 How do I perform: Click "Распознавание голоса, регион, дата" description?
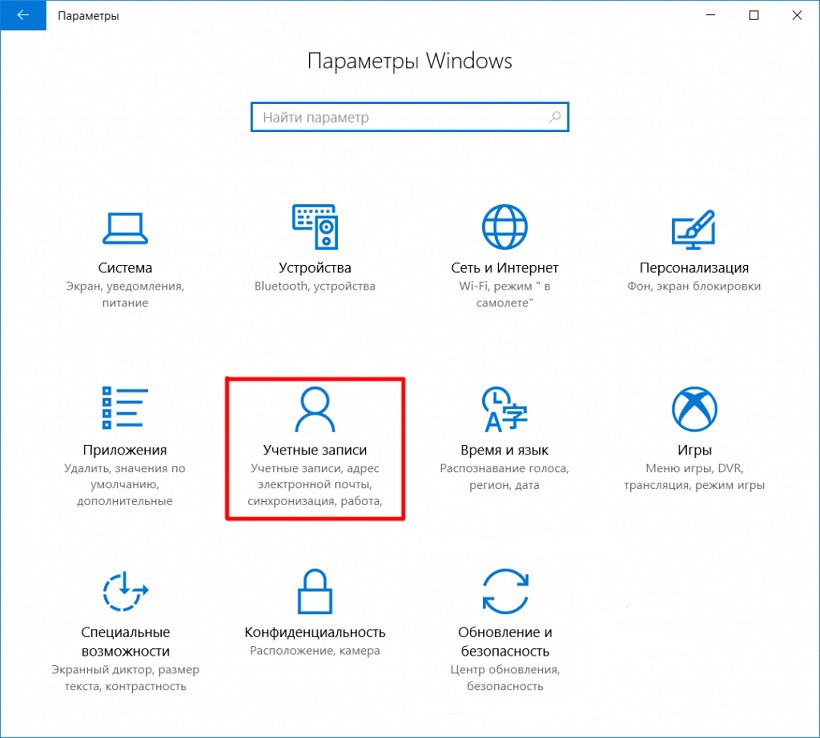pyautogui.click(x=505, y=476)
